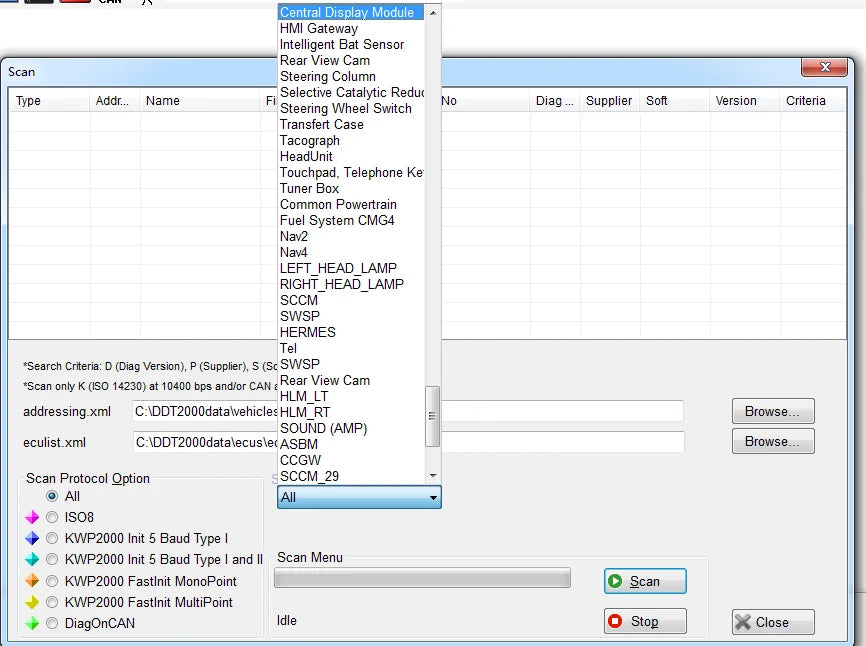Select the All protocol radio button
866x646 pixels.
(52, 496)
